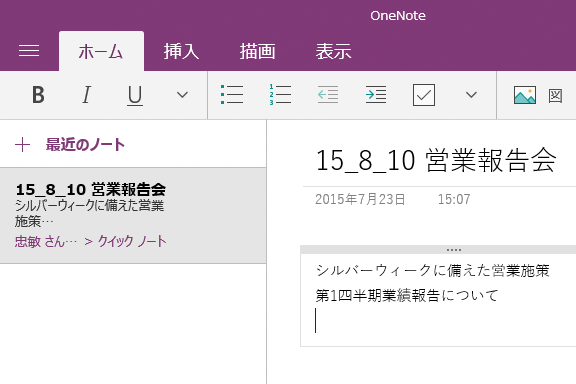
Task: Decrease paragraph indent
Action: (x=328, y=95)
